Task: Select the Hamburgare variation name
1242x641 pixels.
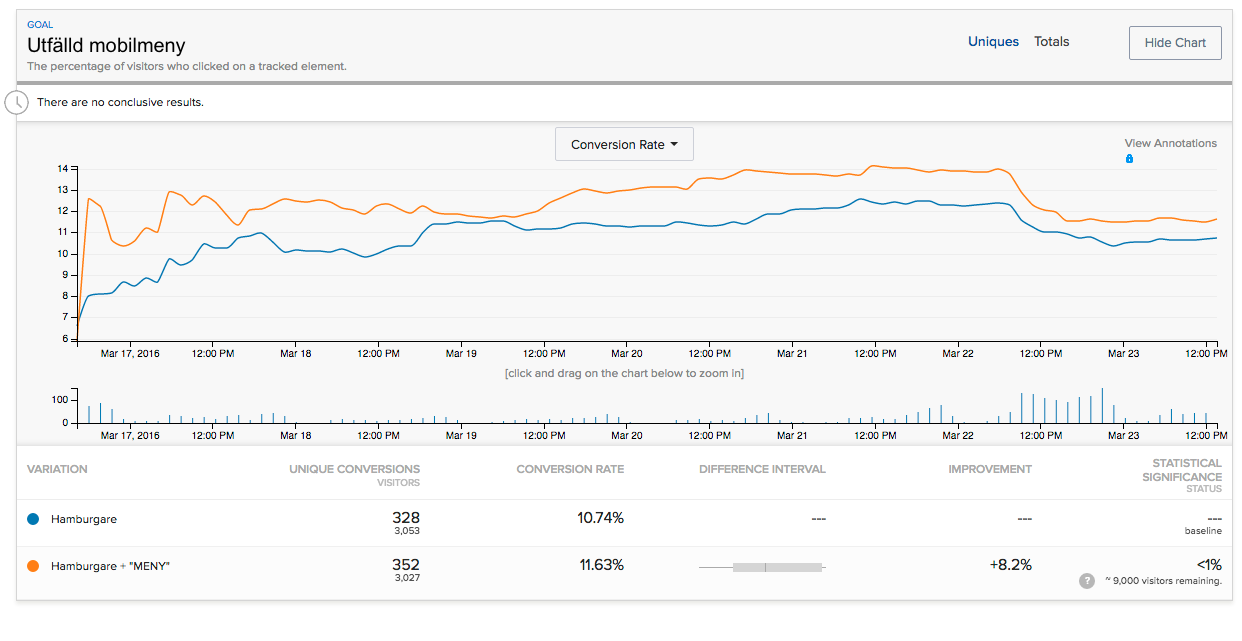Action: (x=83, y=519)
